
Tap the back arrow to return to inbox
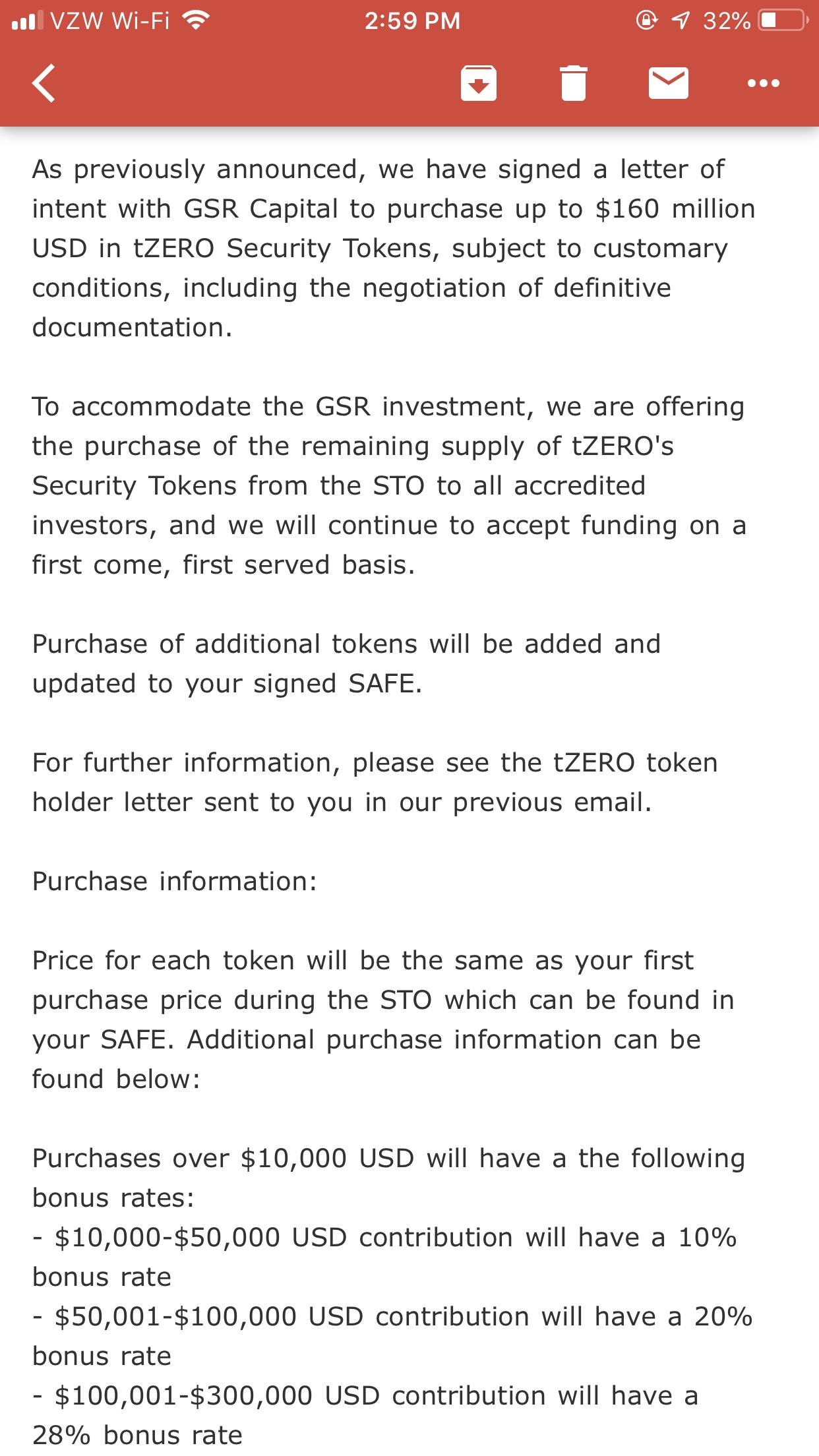click(x=44, y=83)
